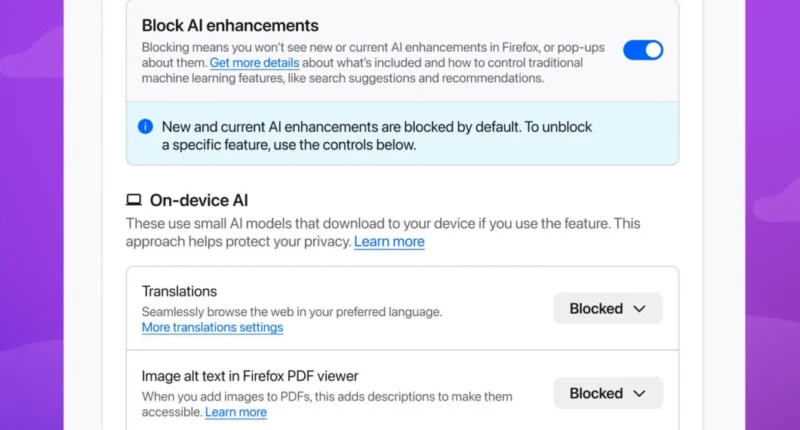Open the More translations settings link
The width and height of the screenshot is (800, 430).
coord(212,327)
